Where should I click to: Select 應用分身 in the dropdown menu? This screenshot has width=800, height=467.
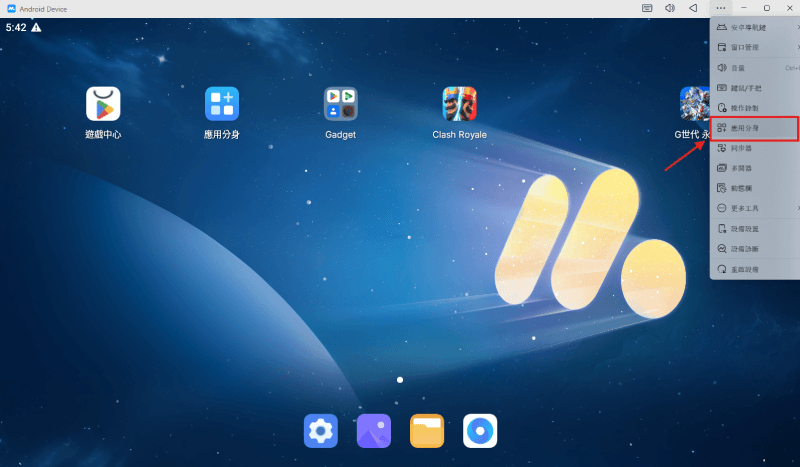pyautogui.click(x=755, y=128)
